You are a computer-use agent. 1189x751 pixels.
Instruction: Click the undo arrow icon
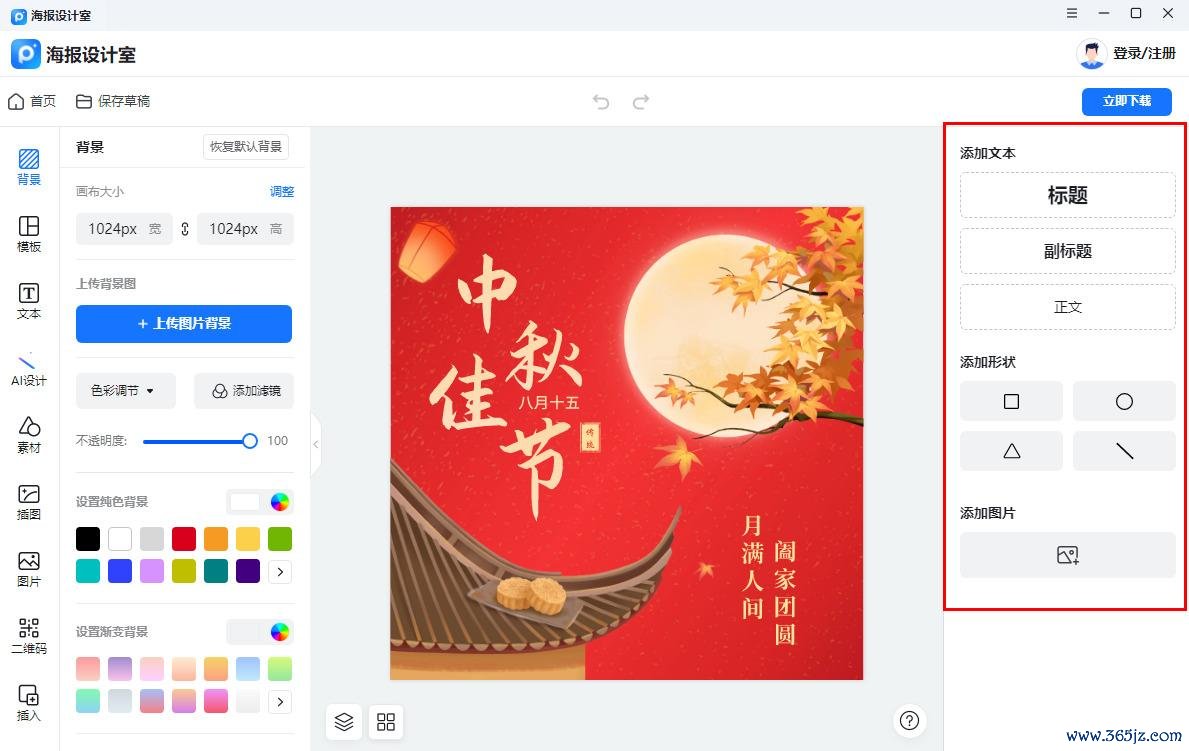[601, 102]
